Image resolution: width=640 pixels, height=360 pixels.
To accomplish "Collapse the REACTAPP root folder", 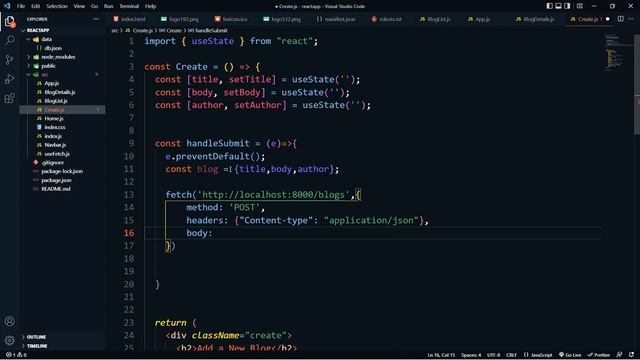I will coord(38,30).
